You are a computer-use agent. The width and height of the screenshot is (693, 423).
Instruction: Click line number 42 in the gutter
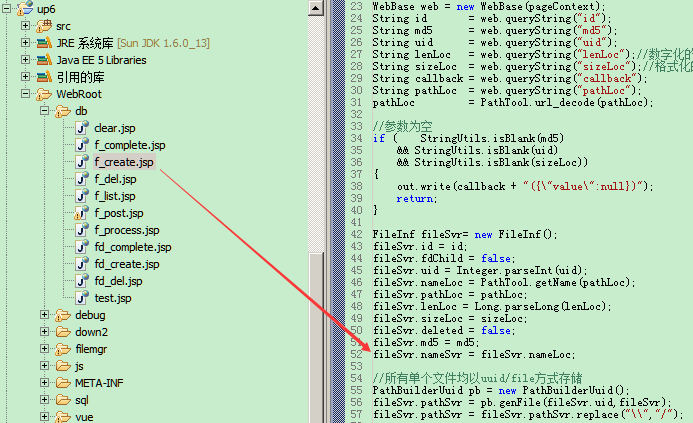point(356,234)
